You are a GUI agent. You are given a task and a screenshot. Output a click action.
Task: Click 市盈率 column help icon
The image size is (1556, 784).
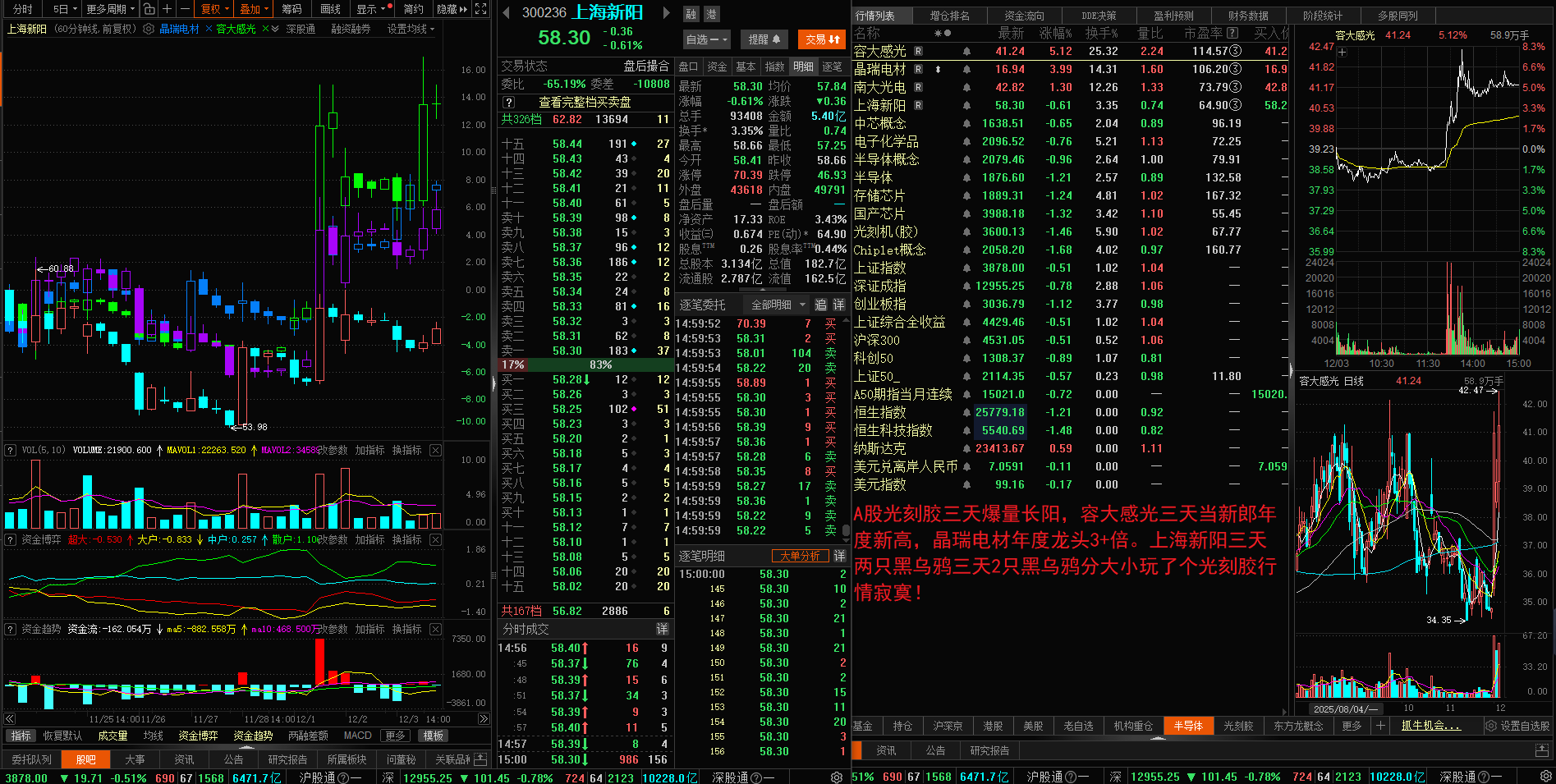[x=1232, y=33]
